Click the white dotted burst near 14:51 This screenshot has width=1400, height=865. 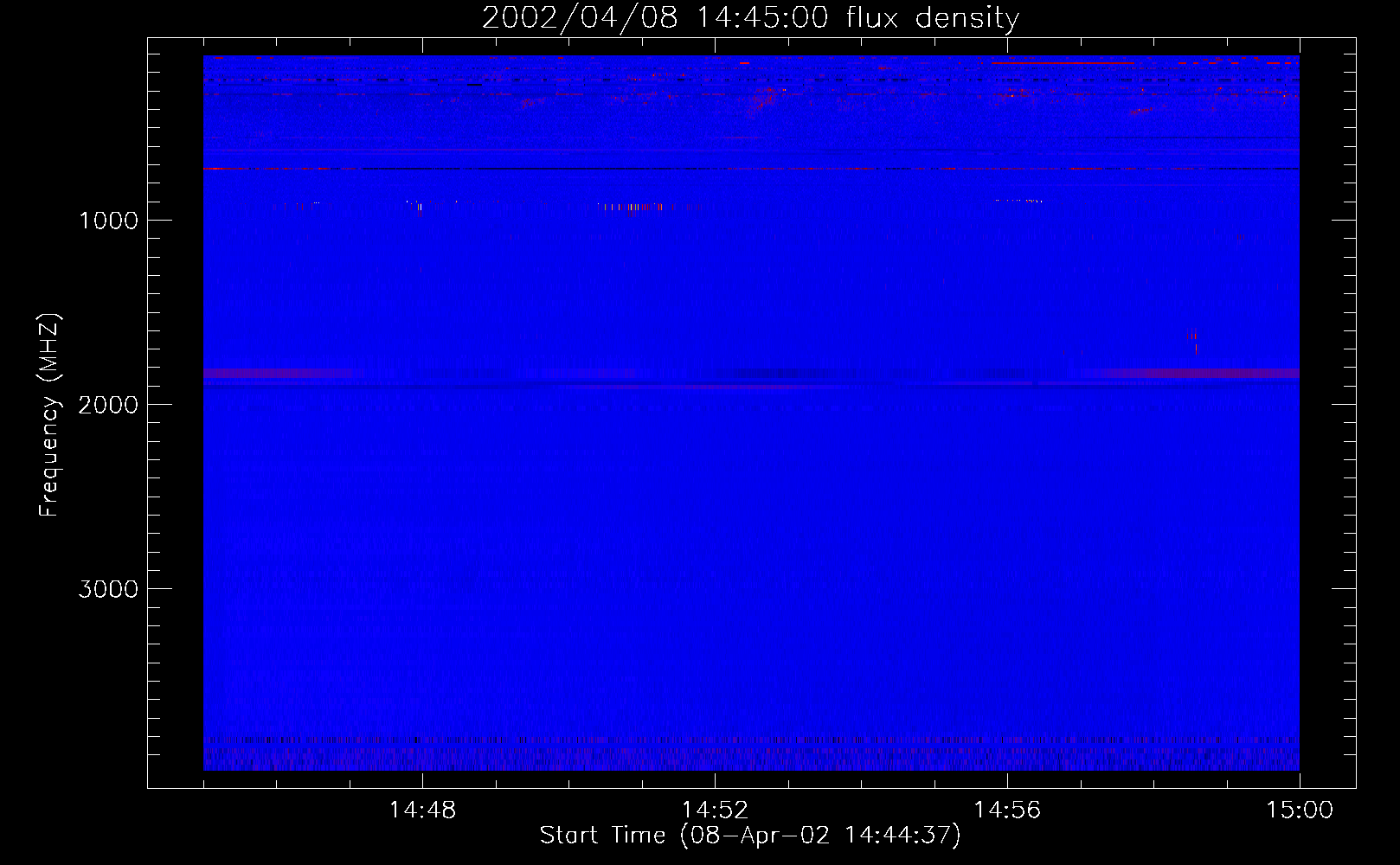pos(632,207)
